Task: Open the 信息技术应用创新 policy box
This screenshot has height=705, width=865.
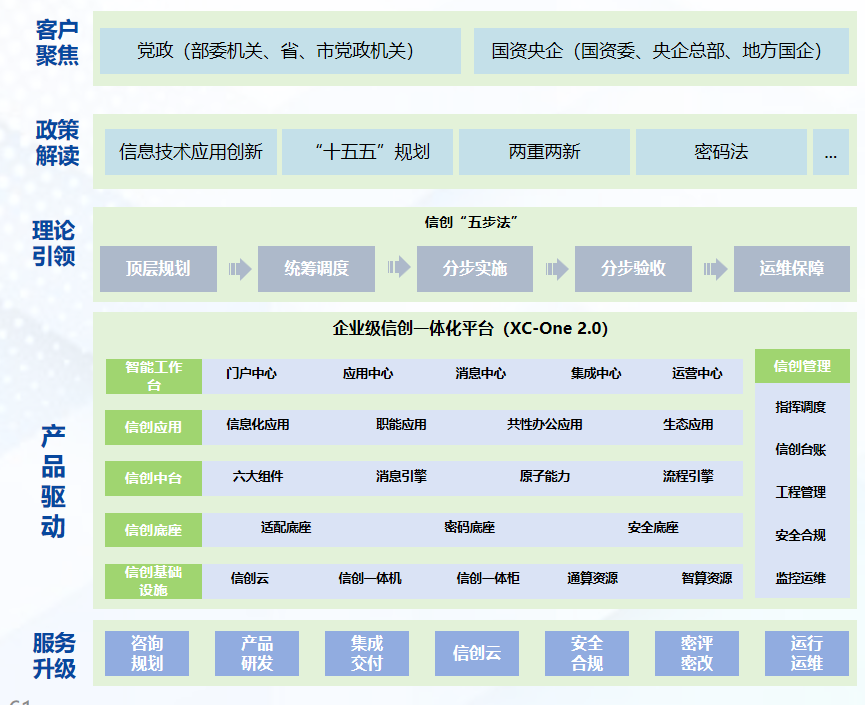Action: point(191,152)
